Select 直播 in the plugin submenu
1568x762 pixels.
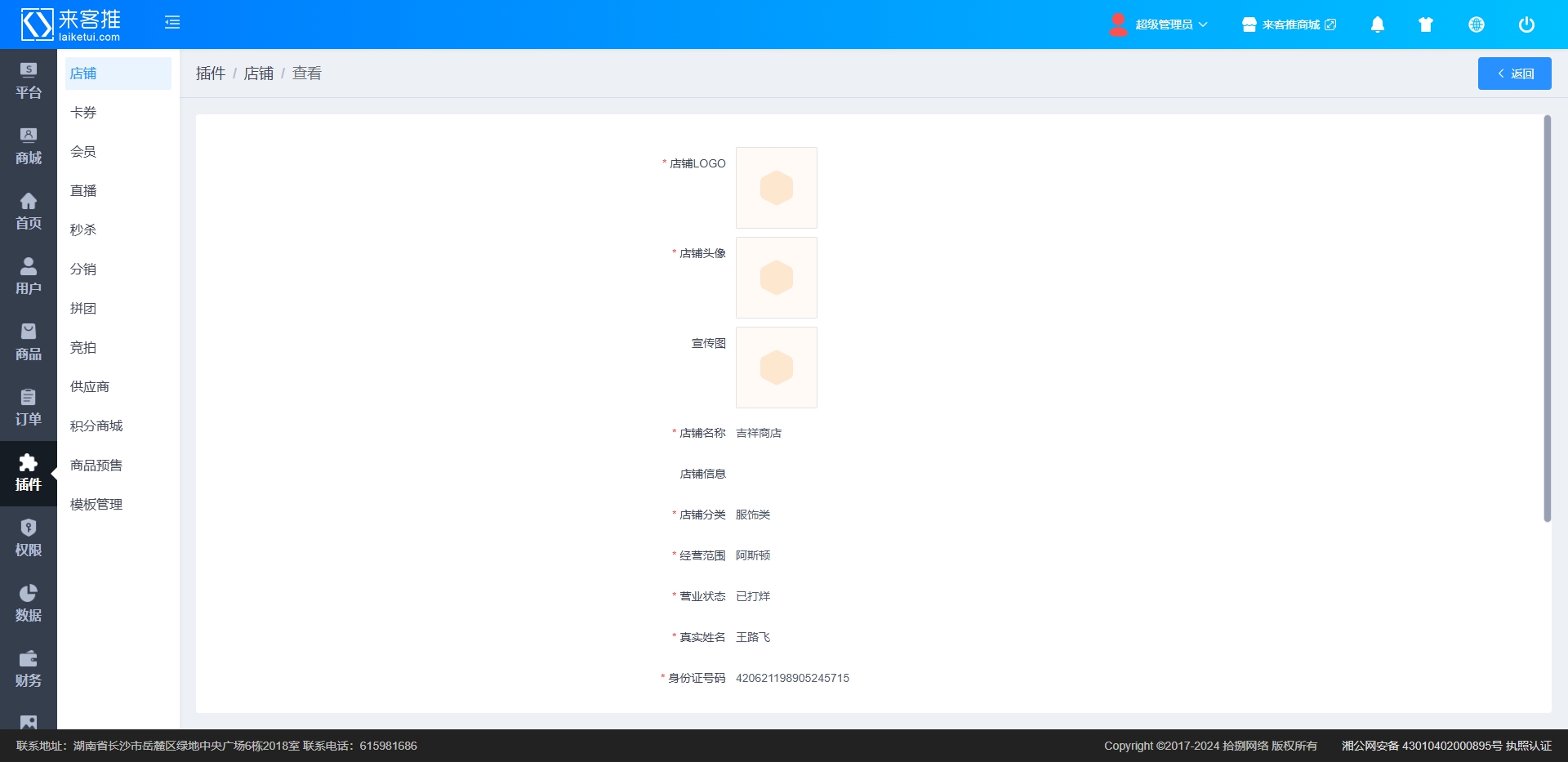click(83, 191)
